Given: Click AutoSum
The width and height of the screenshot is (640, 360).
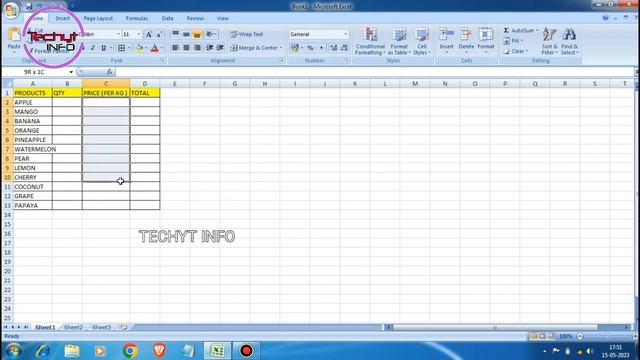Looking at the screenshot, I should (518, 31).
